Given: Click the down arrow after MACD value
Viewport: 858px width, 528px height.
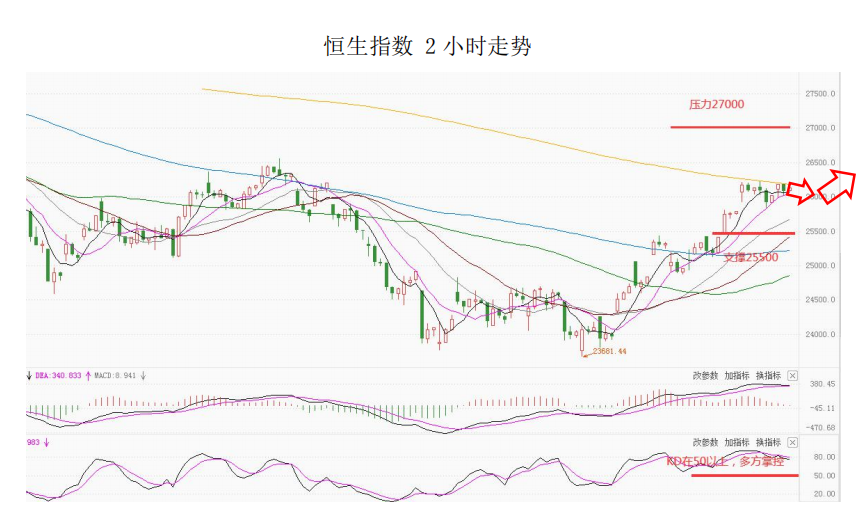Looking at the screenshot, I should (x=143, y=376).
